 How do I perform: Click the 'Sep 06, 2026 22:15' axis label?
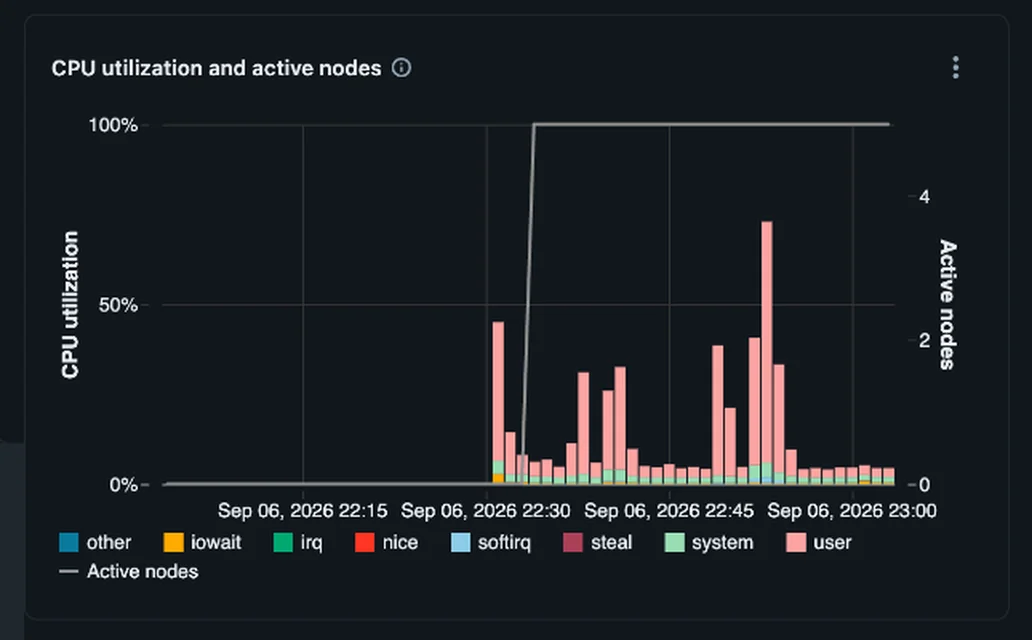[x=303, y=511]
